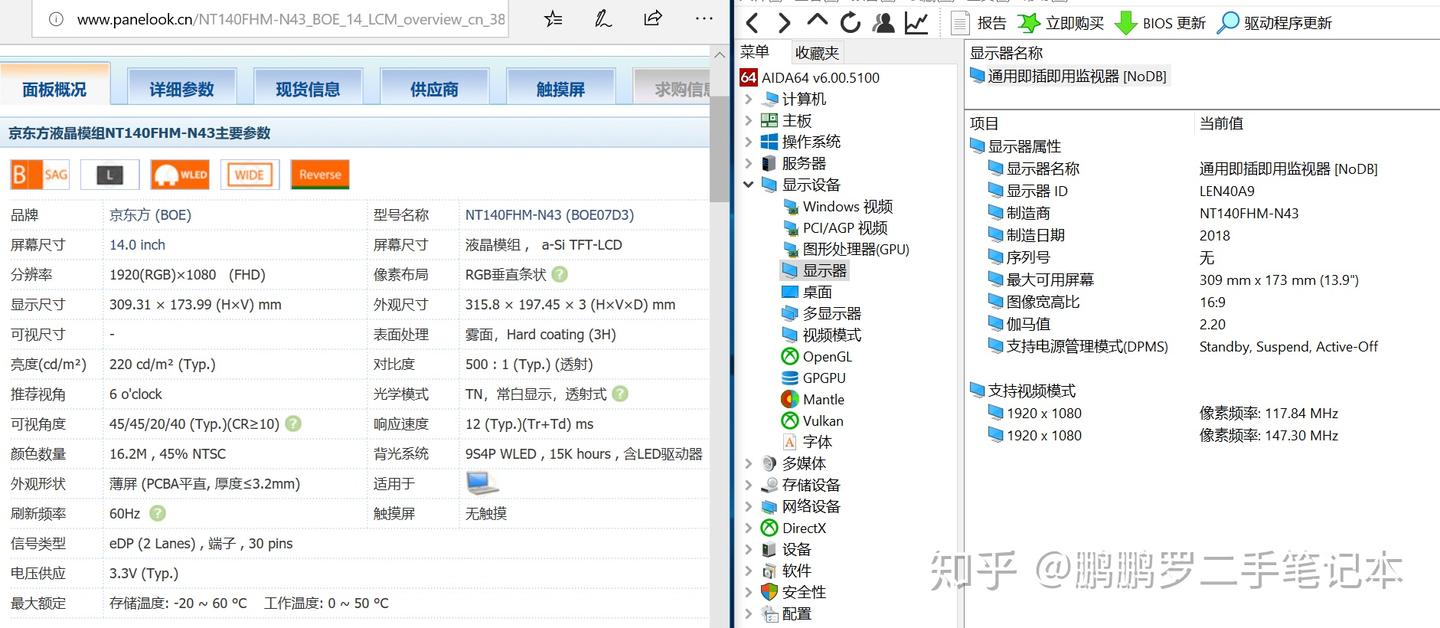The width and height of the screenshot is (1440, 628).
Task: Click the Vulkan sidebar icon
Action: click(x=790, y=420)
